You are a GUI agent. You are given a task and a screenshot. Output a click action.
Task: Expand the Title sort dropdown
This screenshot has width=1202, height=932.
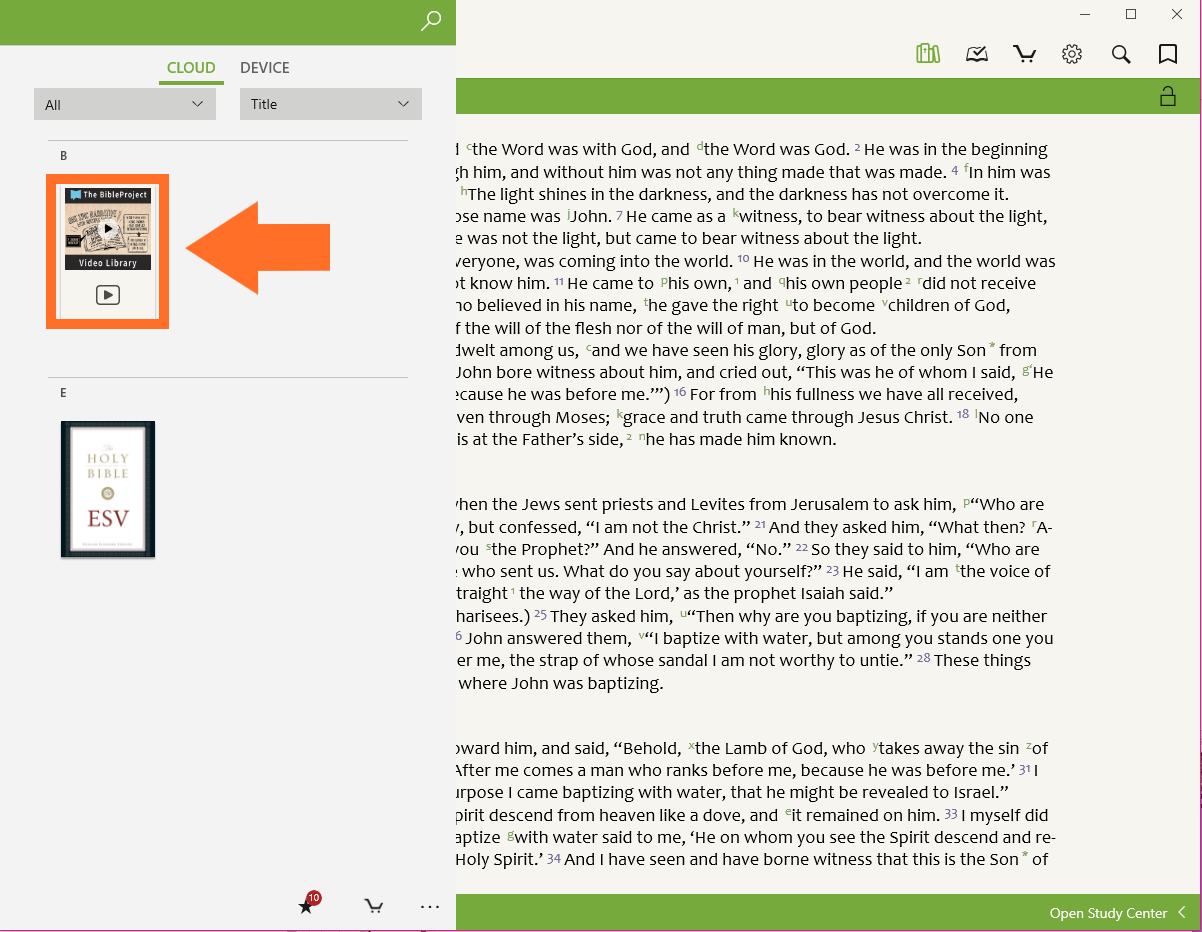pyautogui.click(x=330, y=104)
